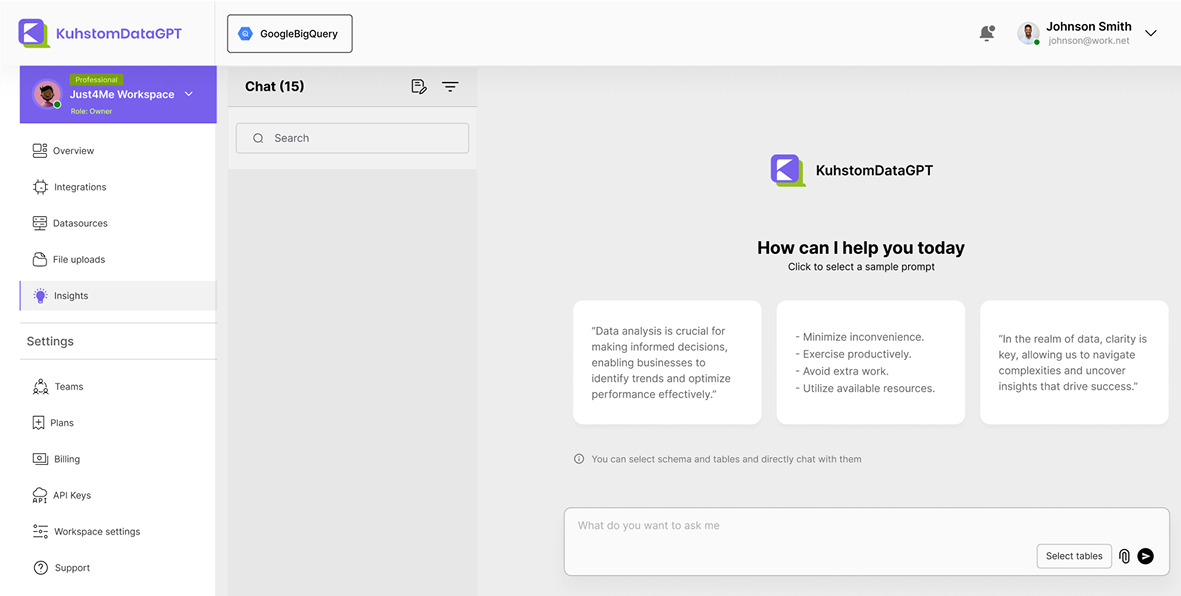
Task: Attach a file with the paperclip icon
Action: [1124, 556]
